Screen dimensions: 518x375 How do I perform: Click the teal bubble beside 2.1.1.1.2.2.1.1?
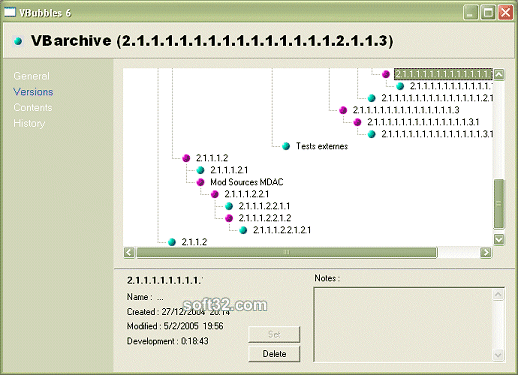(229, 206)
